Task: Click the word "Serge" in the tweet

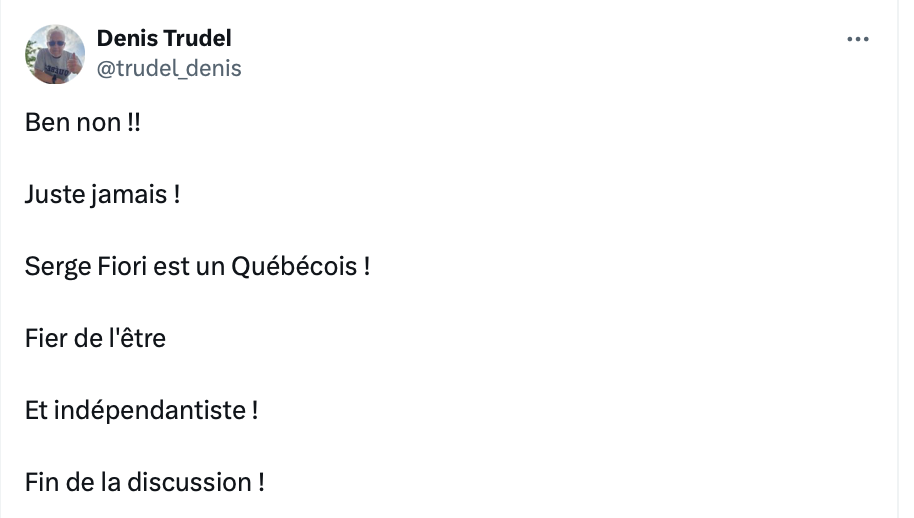Action: pos(58,267)
